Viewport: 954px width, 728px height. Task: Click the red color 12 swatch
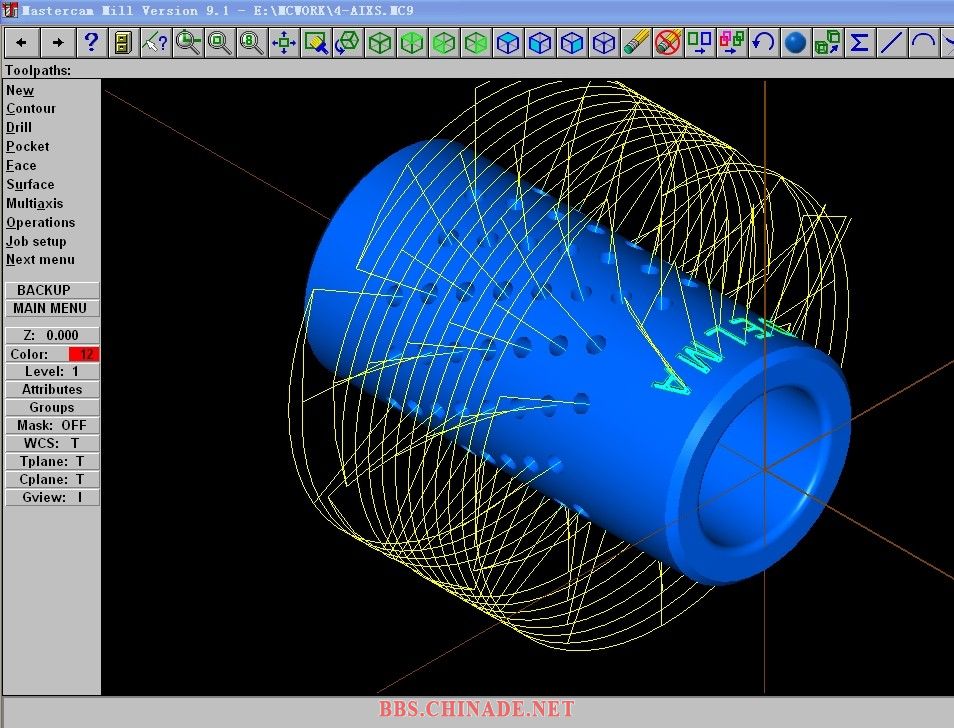click(84, 354)
